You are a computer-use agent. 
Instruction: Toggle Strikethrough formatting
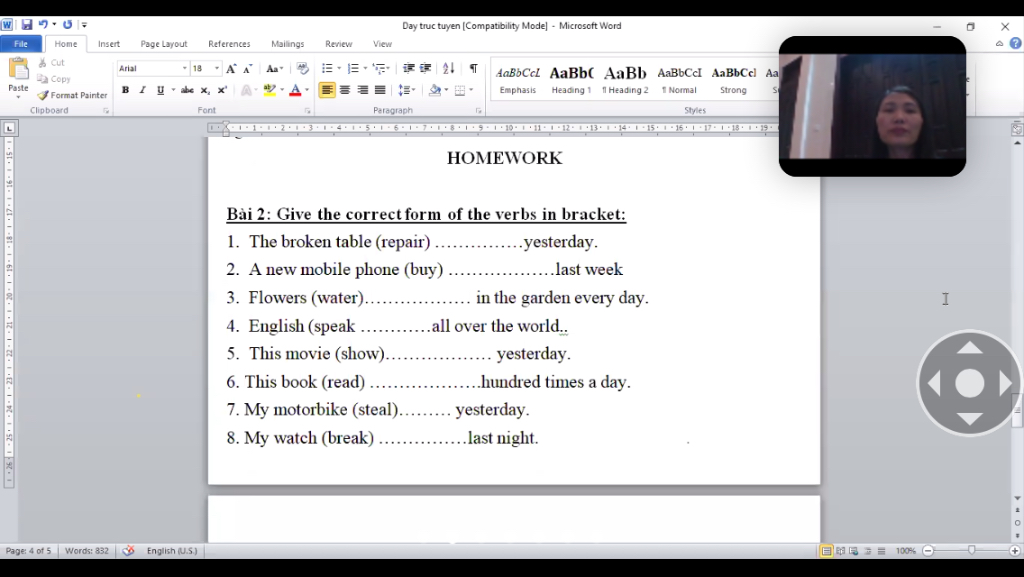click(x=187, y=90)
